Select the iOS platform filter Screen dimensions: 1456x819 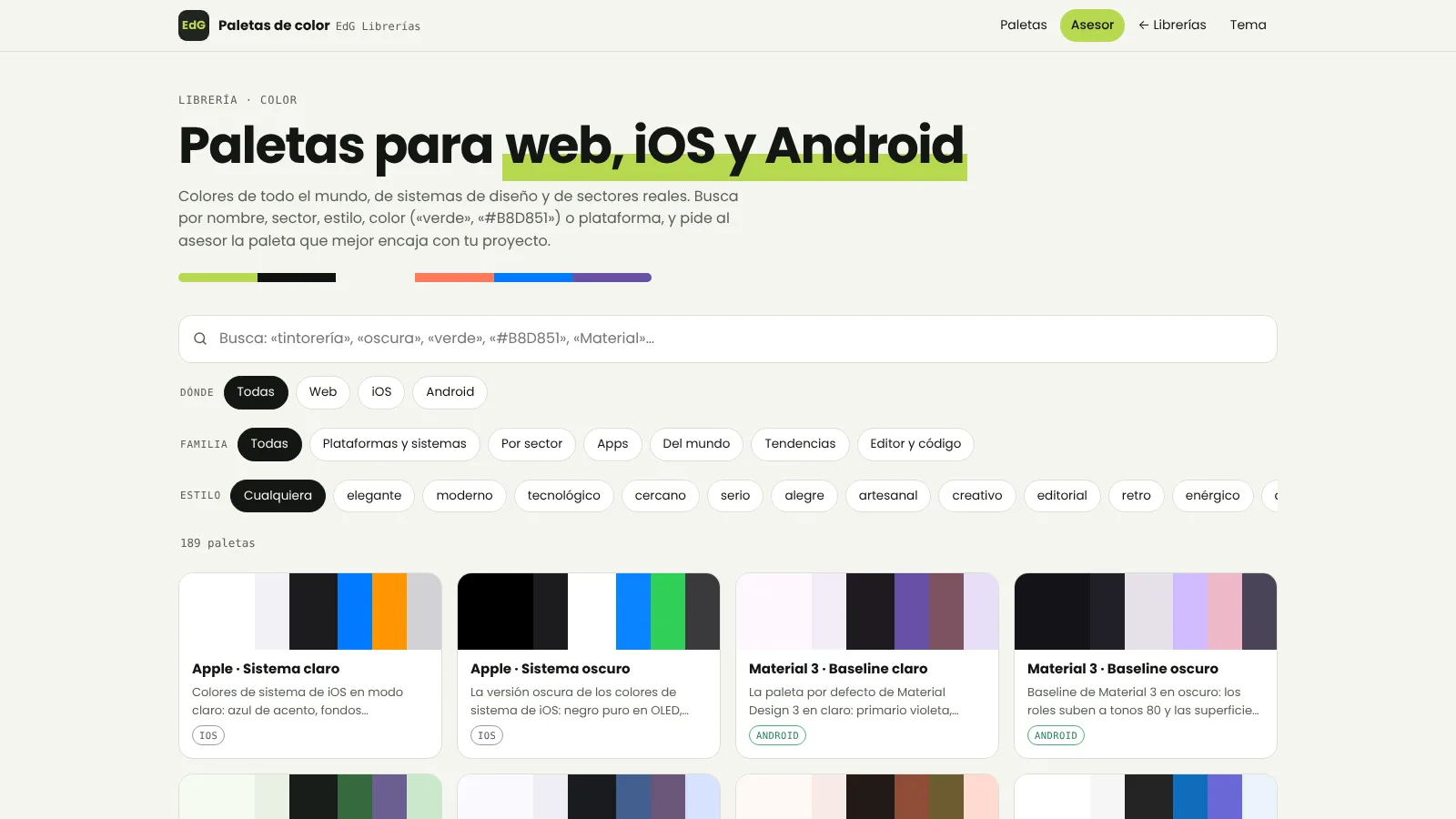point(381,392)
